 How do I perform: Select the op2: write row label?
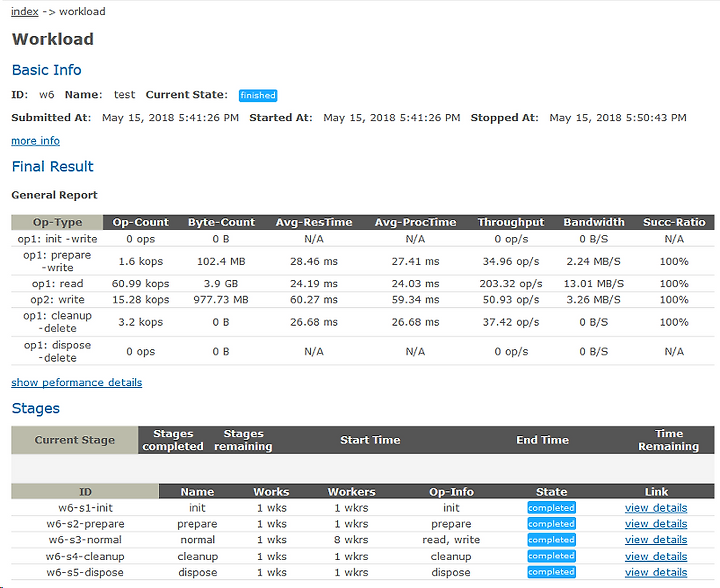click(57, 300)
